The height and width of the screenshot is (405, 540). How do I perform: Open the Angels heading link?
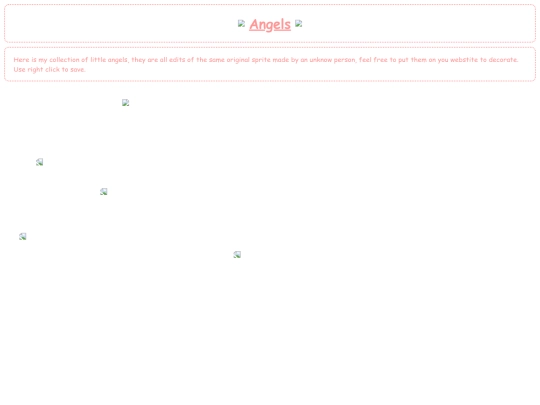click(x=270, y=24)
